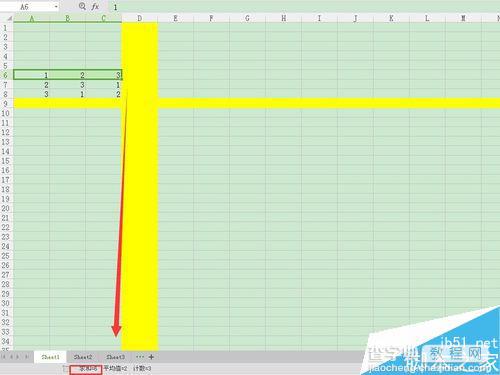The image size is (500, 375).
Task: Add a new sheet with plus icon
Action: (x=151, y=357)
